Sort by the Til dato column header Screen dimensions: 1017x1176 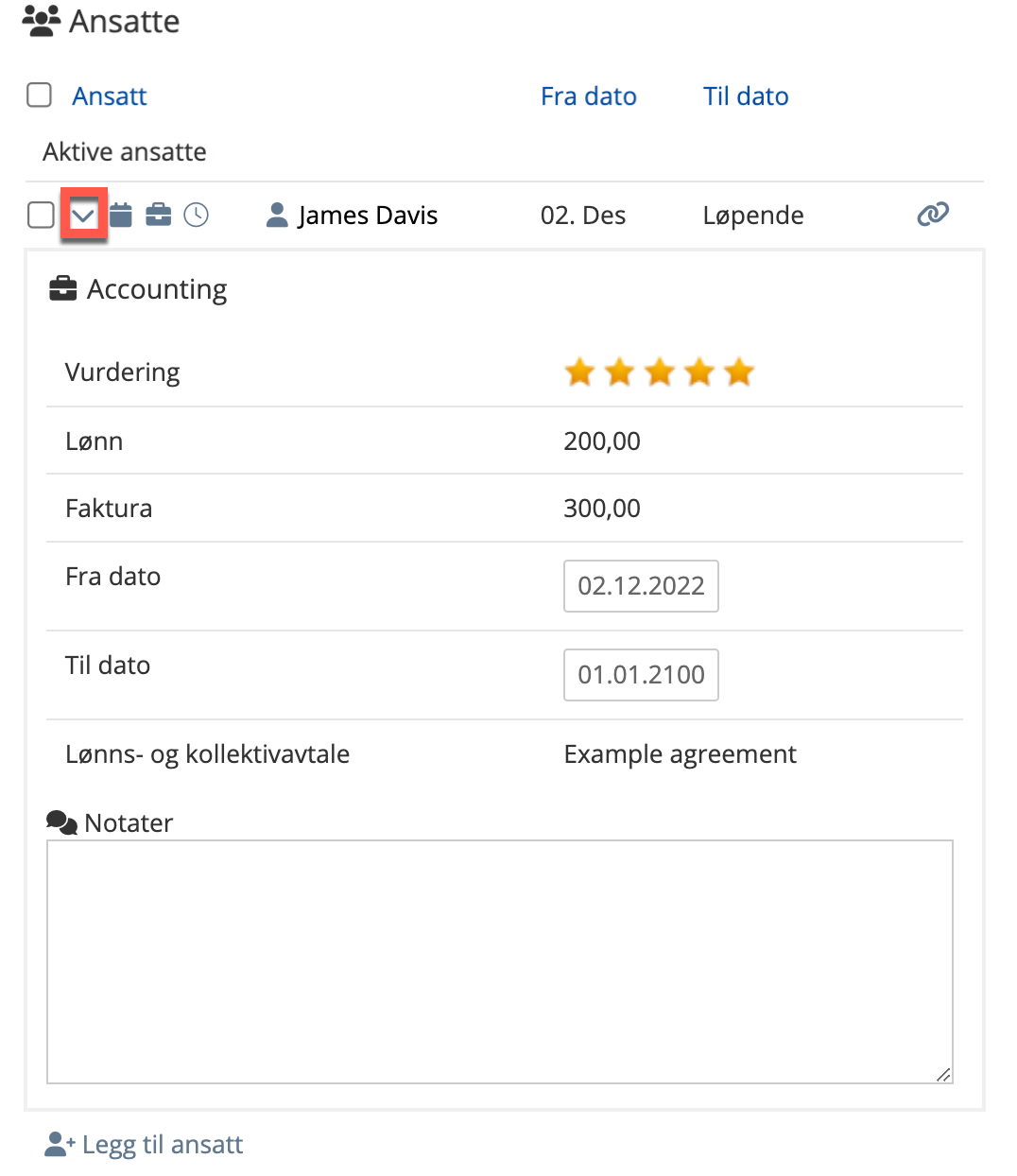(x=745, y=96)
